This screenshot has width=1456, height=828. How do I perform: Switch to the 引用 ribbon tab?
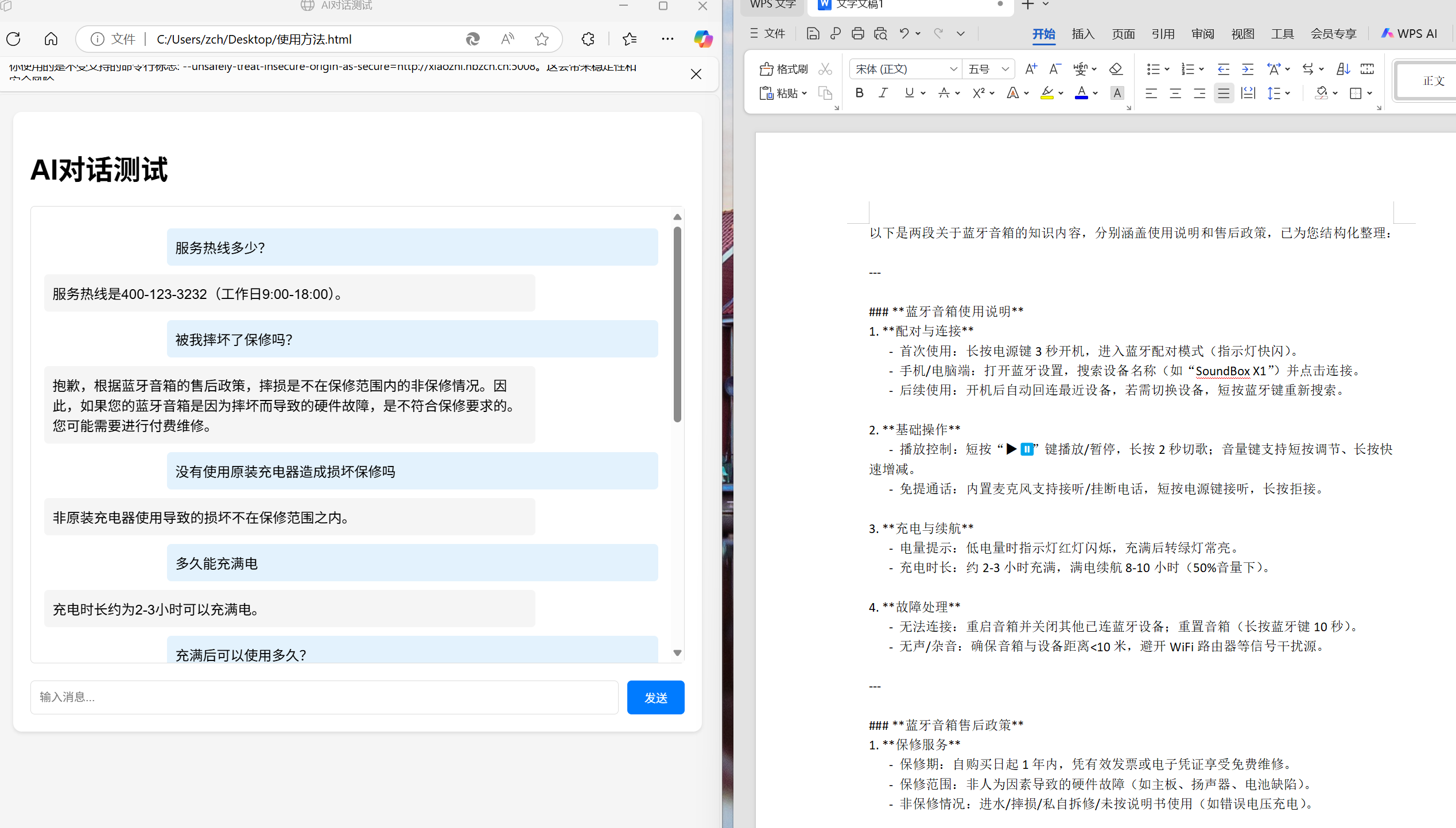pyautogui.click(x=1163, y=34)
